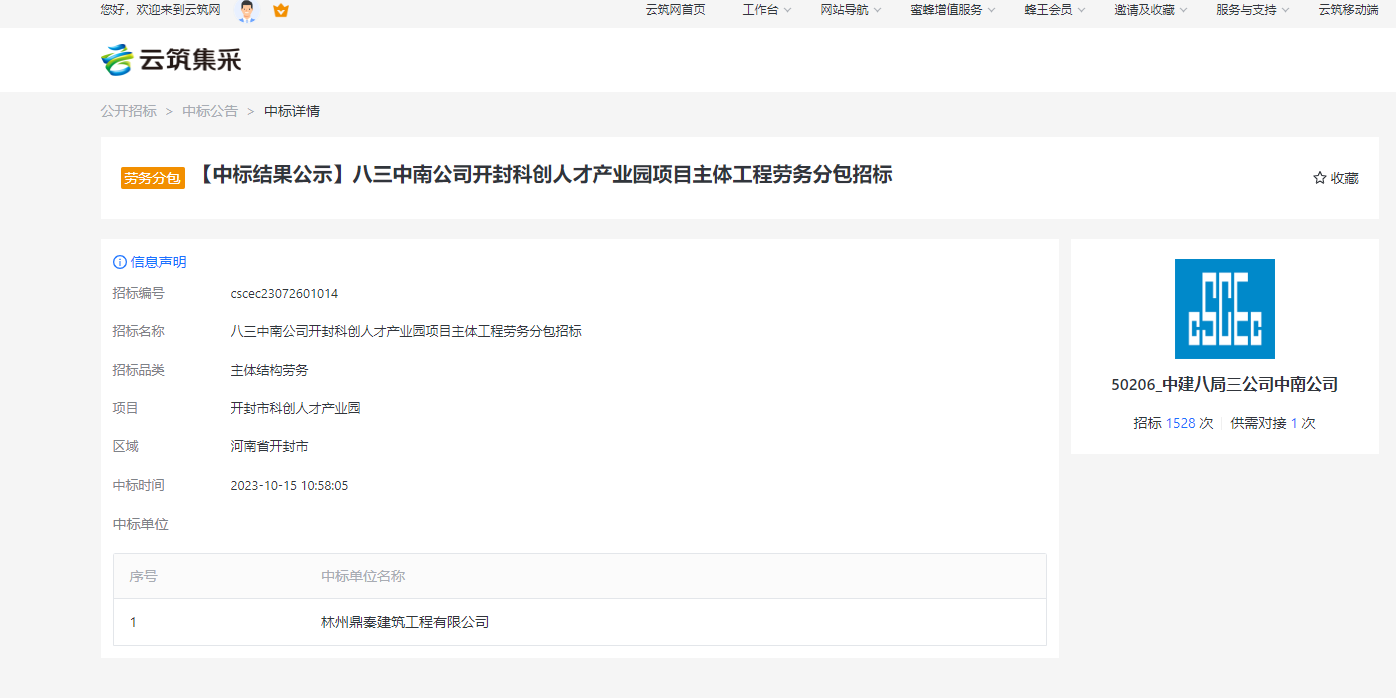Viewport: 1396px width, 698px height.
Task: Expand the 蜂王会员 menu
Action: (1054, 10)
